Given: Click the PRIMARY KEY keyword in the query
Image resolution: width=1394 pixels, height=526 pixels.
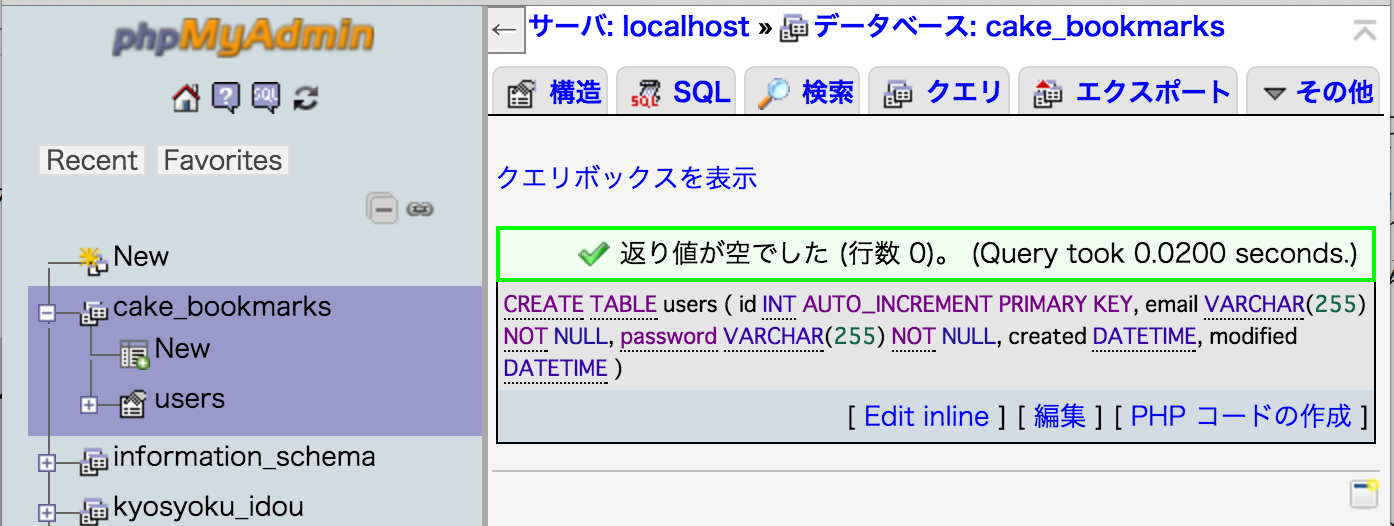Looking at the screenshot, I should [x=1064, y=305].
